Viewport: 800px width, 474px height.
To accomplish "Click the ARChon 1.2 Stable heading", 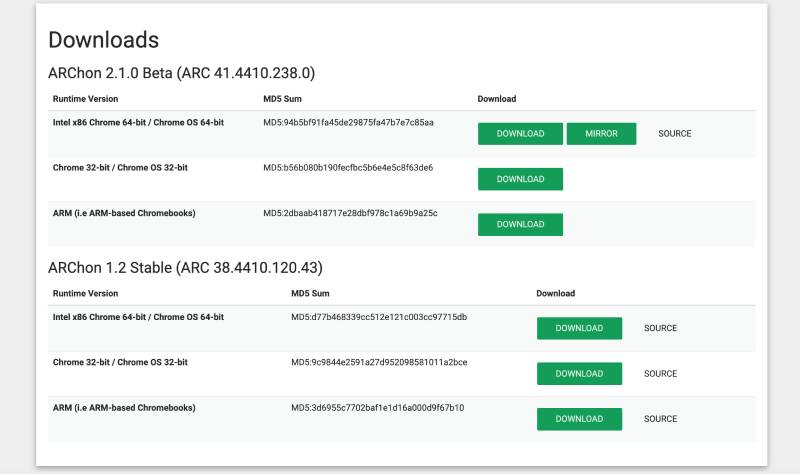I will coord(185,267).
